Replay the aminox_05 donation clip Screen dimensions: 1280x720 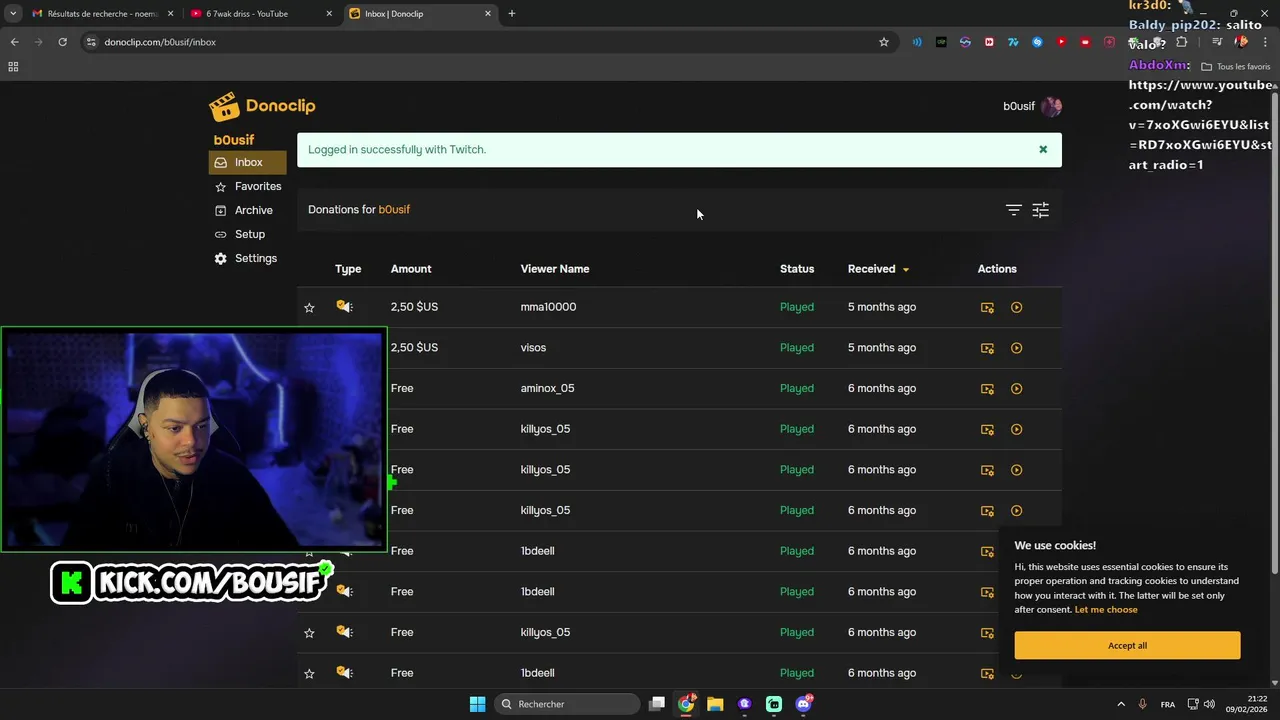[x=1016, y=388]
